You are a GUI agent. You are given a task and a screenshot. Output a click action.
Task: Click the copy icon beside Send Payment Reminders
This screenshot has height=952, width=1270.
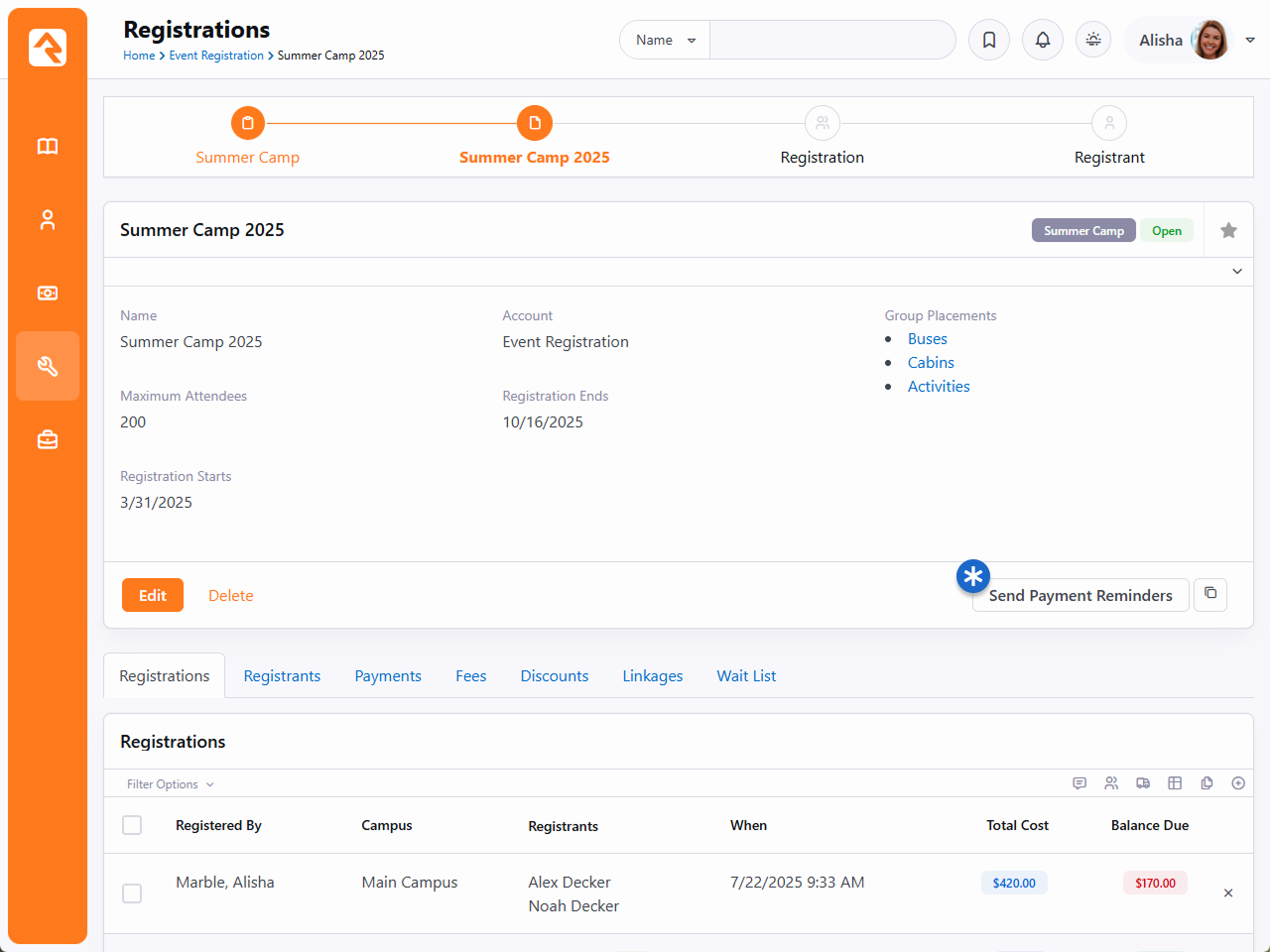(1210, 594)
